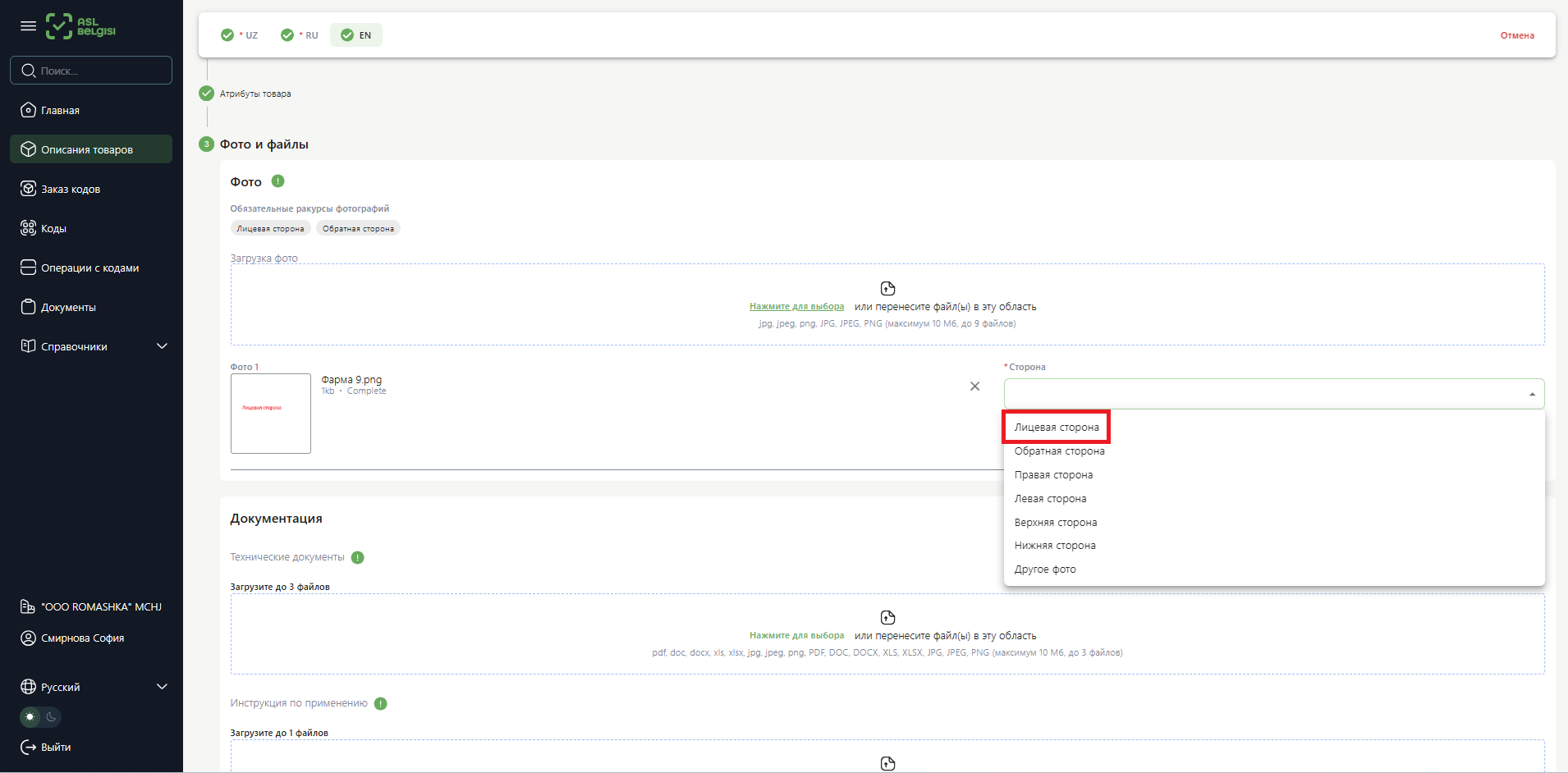Choose Обратная сторона from the list
1568x773 pixels.
tap(1059, 451)
